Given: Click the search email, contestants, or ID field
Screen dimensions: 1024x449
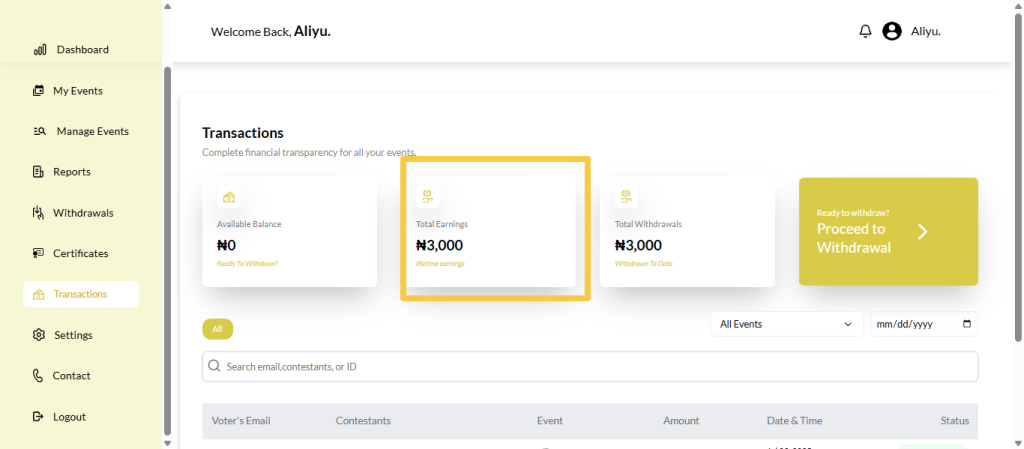Looking at the screenshot, I should point(590,367).
